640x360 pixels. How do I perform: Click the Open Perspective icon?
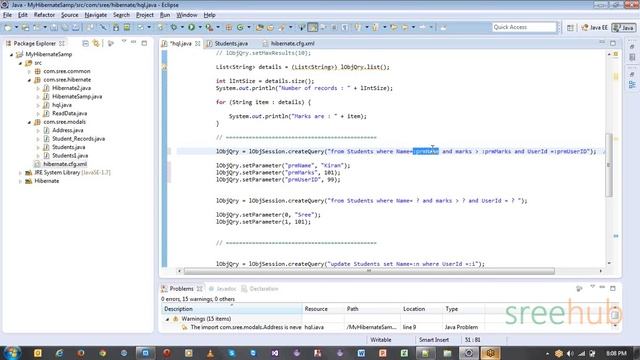(570, 27)
